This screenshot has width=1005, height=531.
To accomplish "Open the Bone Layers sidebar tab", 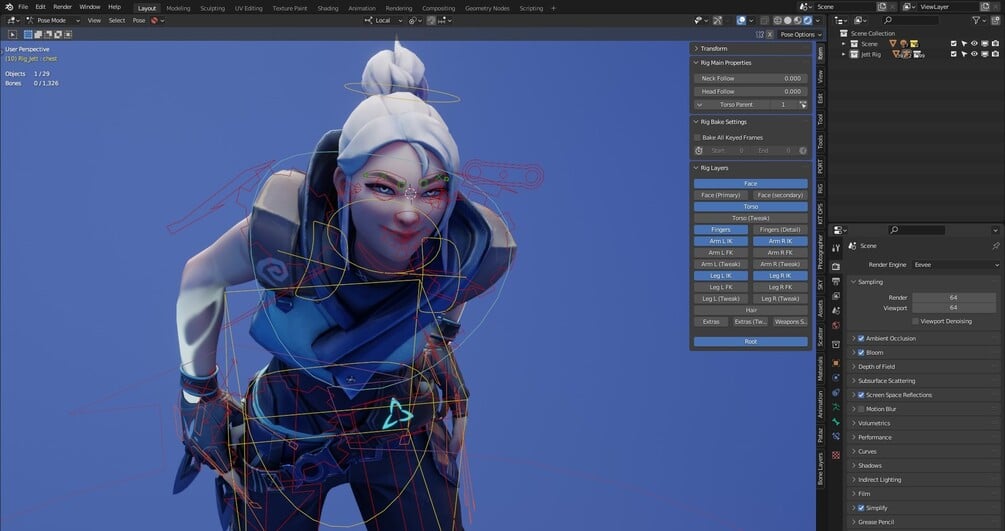I will coord(820,469).
